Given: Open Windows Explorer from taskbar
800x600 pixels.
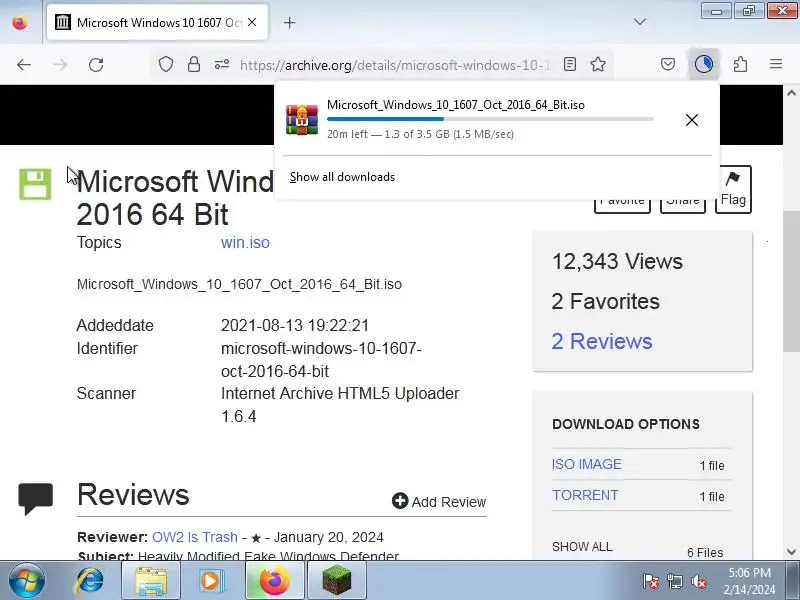Looking at the screenshot, I should (151, 581).
